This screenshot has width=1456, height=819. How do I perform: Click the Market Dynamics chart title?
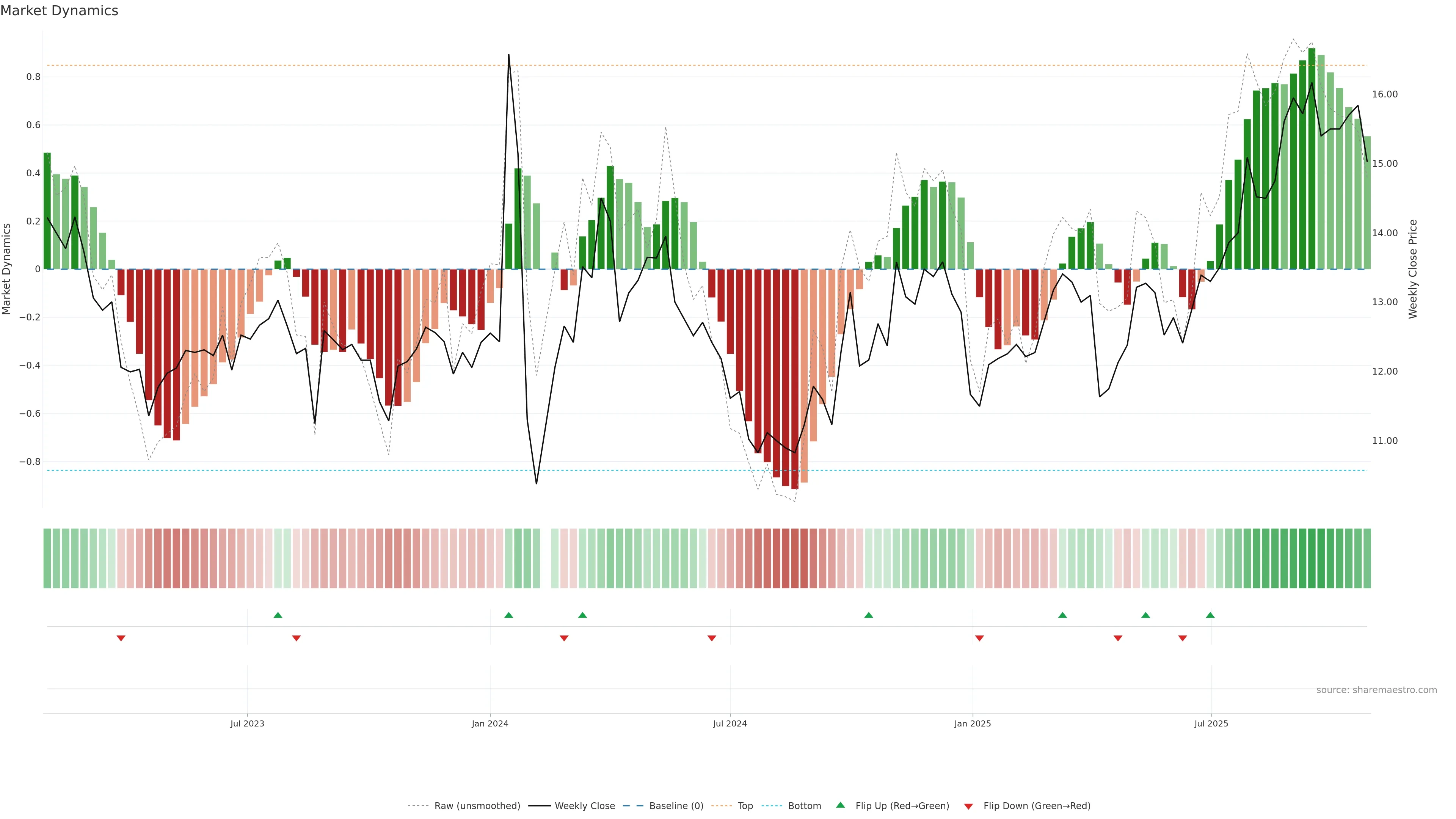60,11
